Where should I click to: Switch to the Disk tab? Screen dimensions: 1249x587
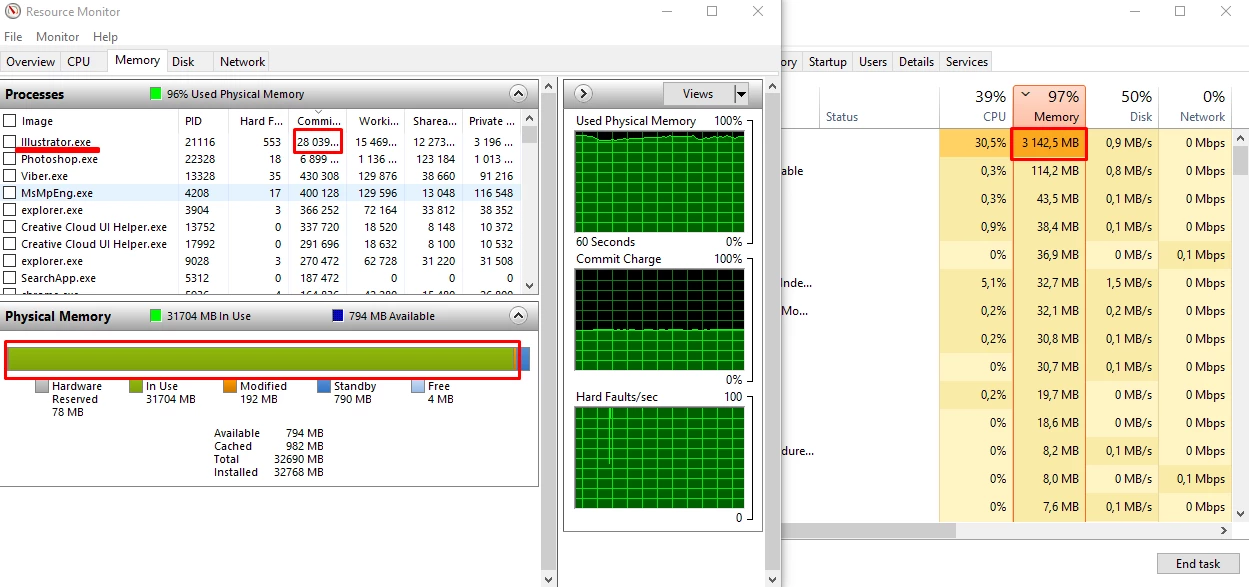coord(183,62)
